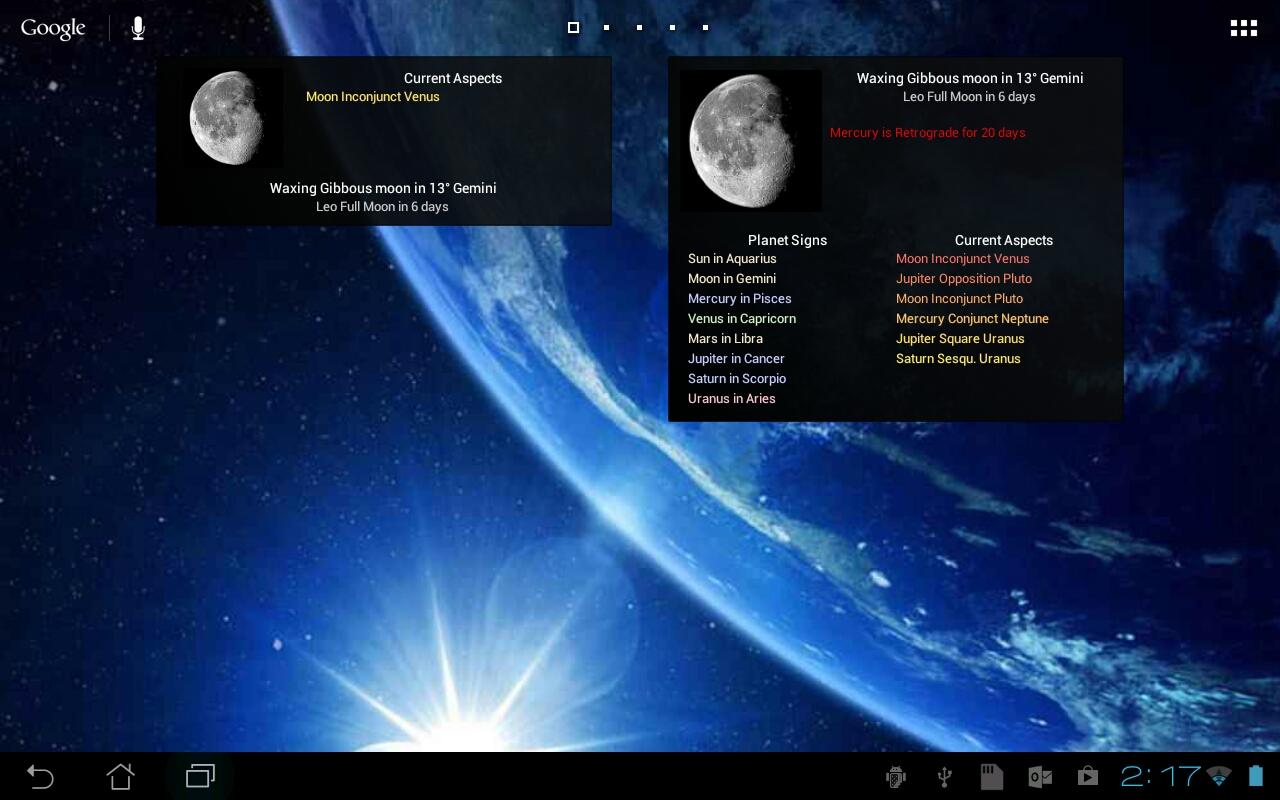The width and height of the screenshot is (1280, 800).
Task: Open the all apps grid
Action: [x=1243, y=28]
